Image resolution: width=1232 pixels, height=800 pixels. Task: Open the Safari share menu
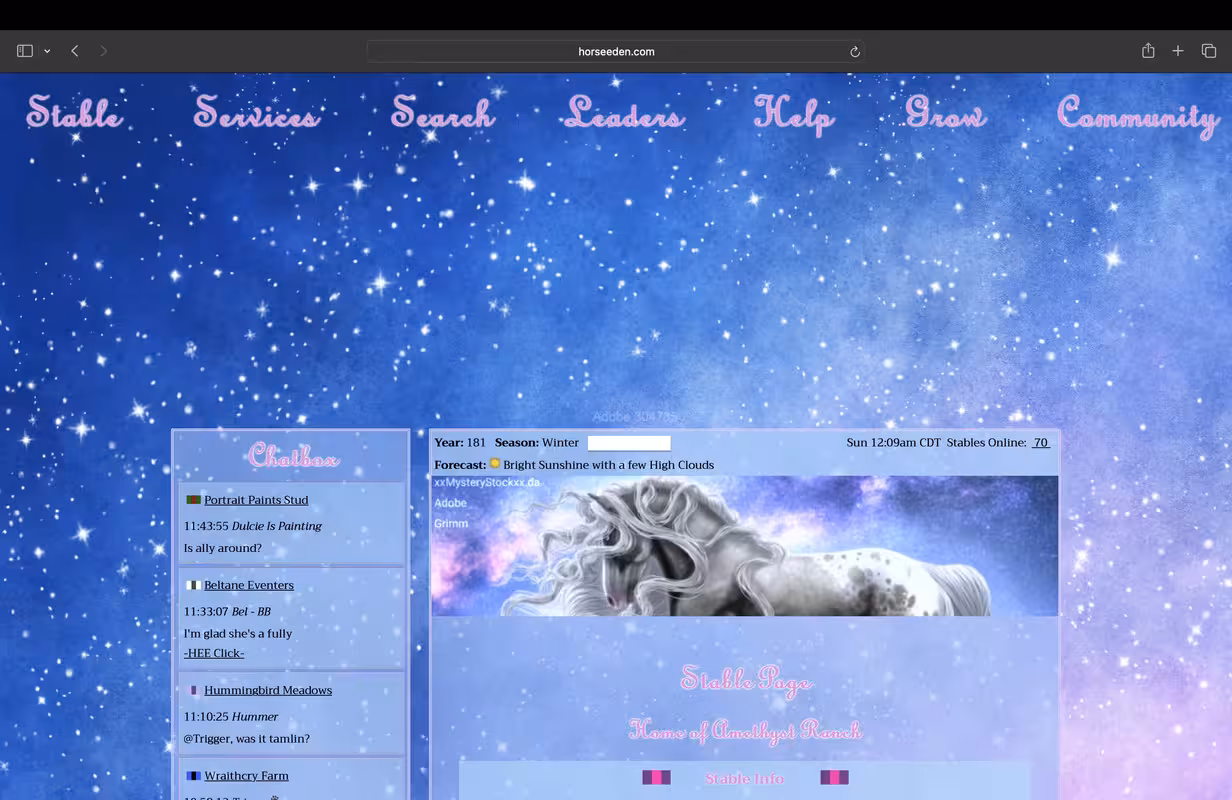coord(1148,51)
